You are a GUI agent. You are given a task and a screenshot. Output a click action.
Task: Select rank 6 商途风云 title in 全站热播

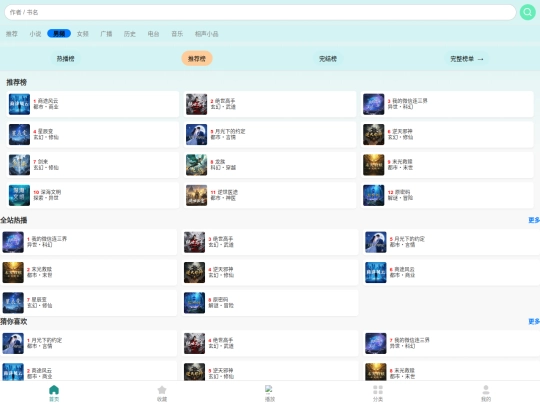click(404, 269)
